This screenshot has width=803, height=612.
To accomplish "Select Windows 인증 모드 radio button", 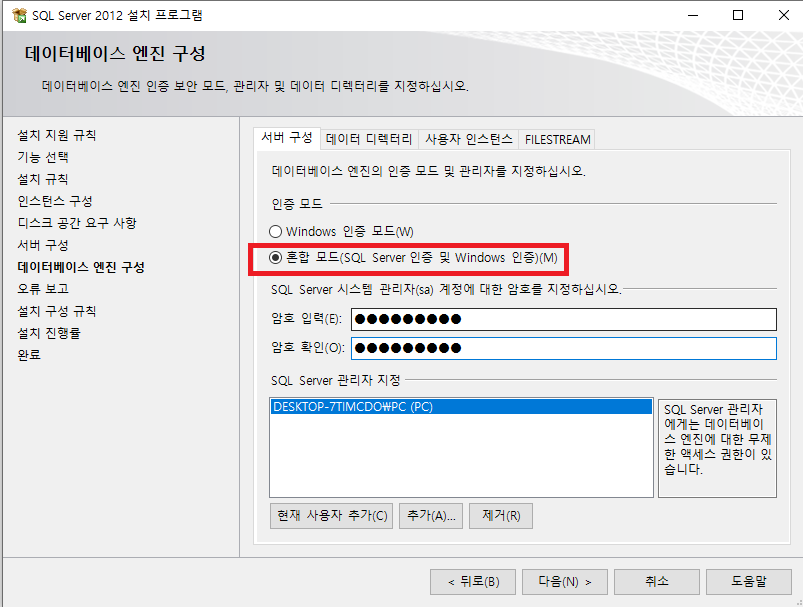I will [276, 231].
